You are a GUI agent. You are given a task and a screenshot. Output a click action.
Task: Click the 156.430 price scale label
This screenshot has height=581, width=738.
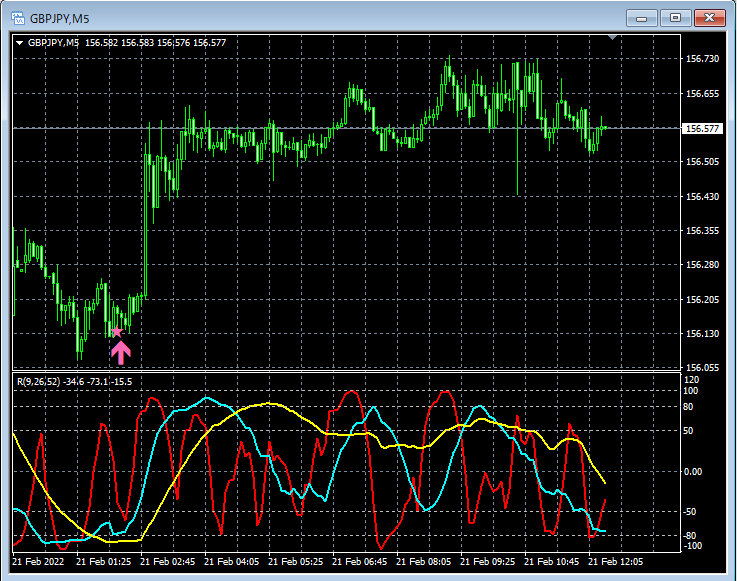702,196
